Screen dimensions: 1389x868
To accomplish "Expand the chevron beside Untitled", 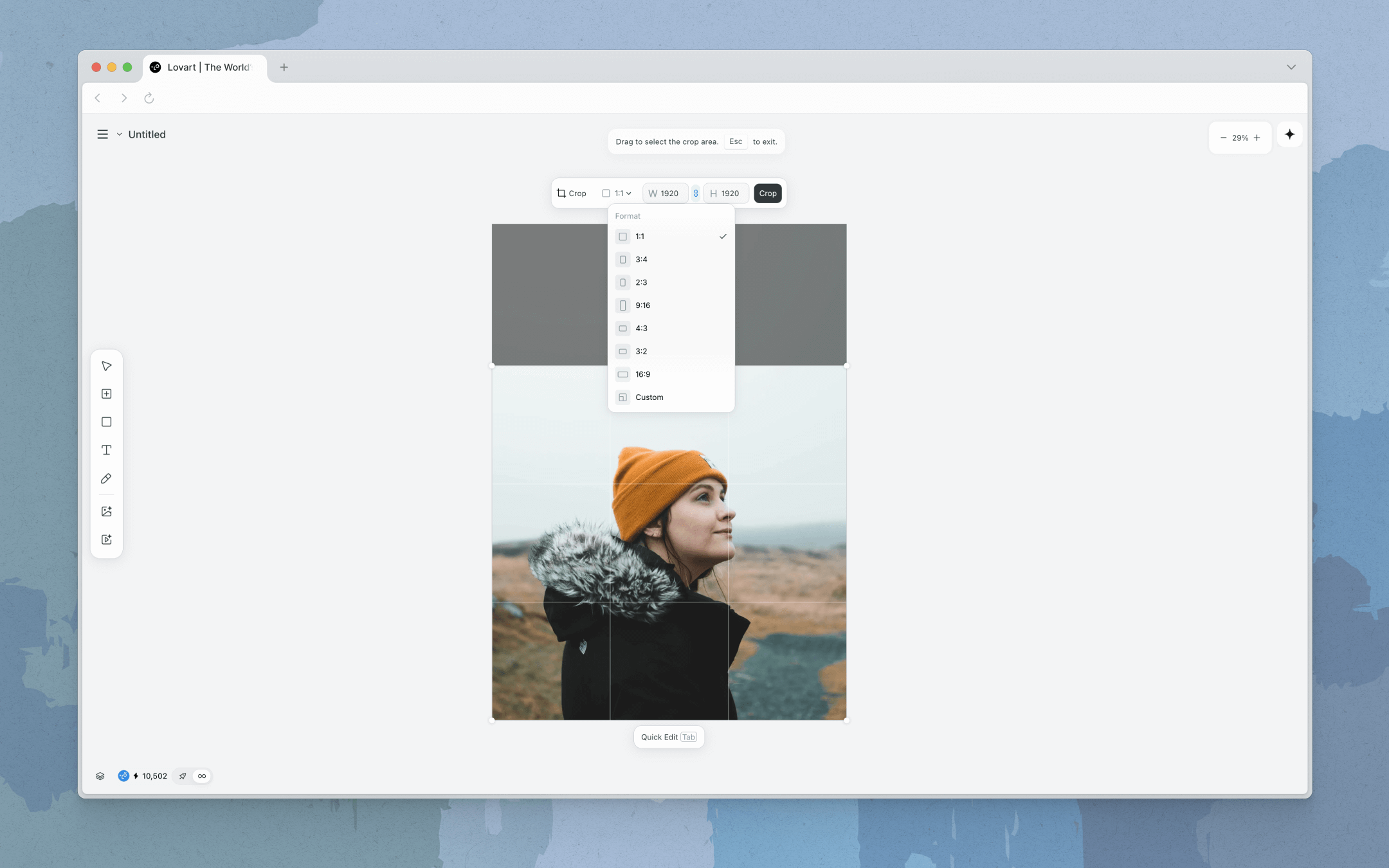I will click(x=119, y=134).
